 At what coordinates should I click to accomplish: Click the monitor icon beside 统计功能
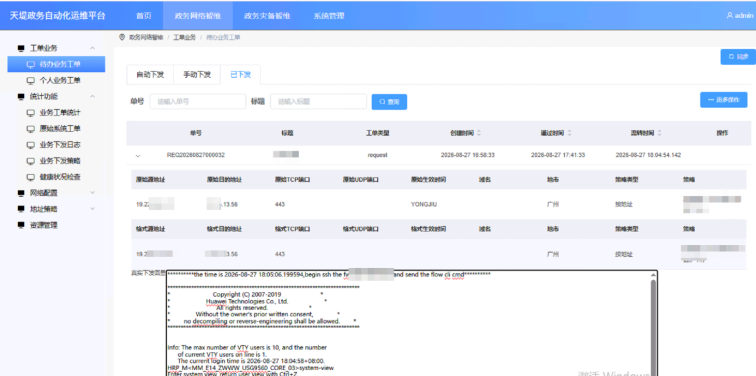click(x=21, y=96)
